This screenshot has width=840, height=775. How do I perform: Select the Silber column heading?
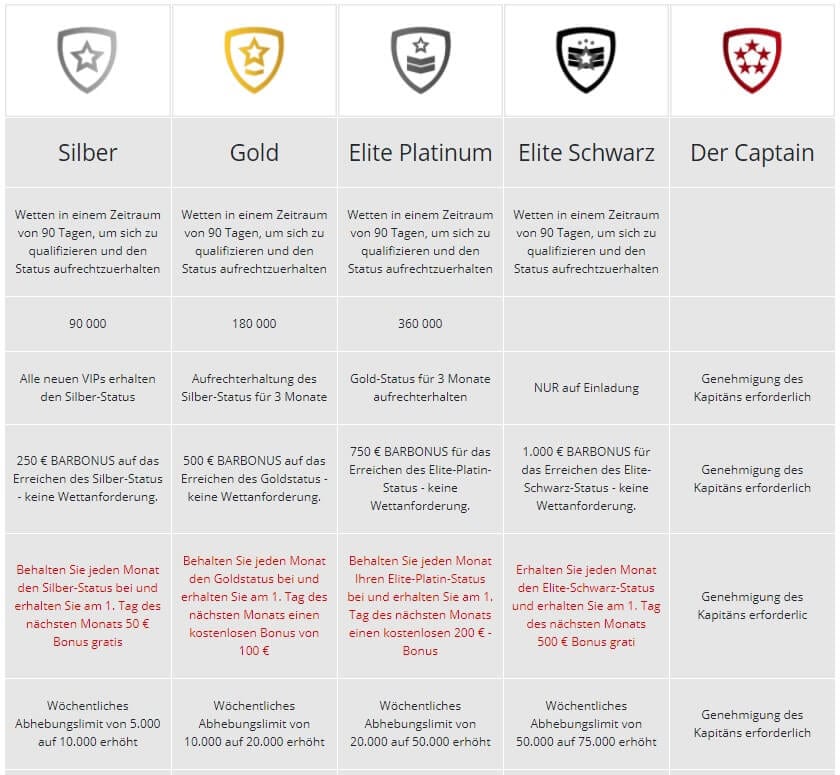(x=87, y=153)
